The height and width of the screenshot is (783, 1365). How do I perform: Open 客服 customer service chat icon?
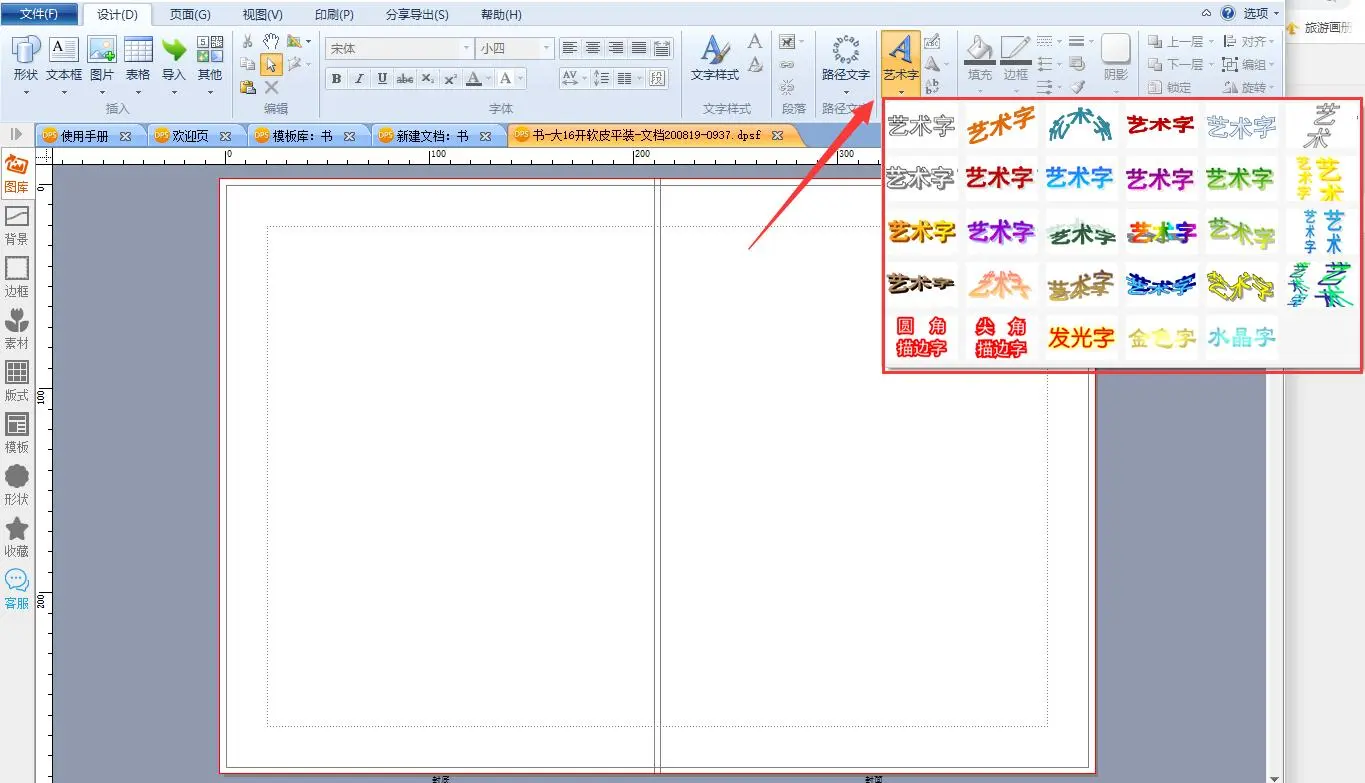pyautogui.click(x=17, y=590)
